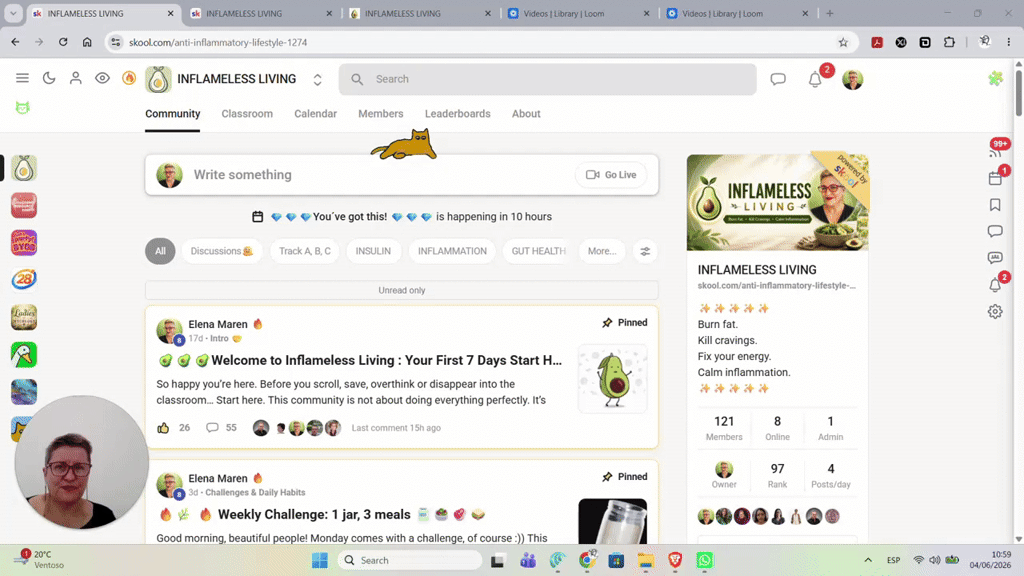Start a stream with Go Live

coord(611,175)
